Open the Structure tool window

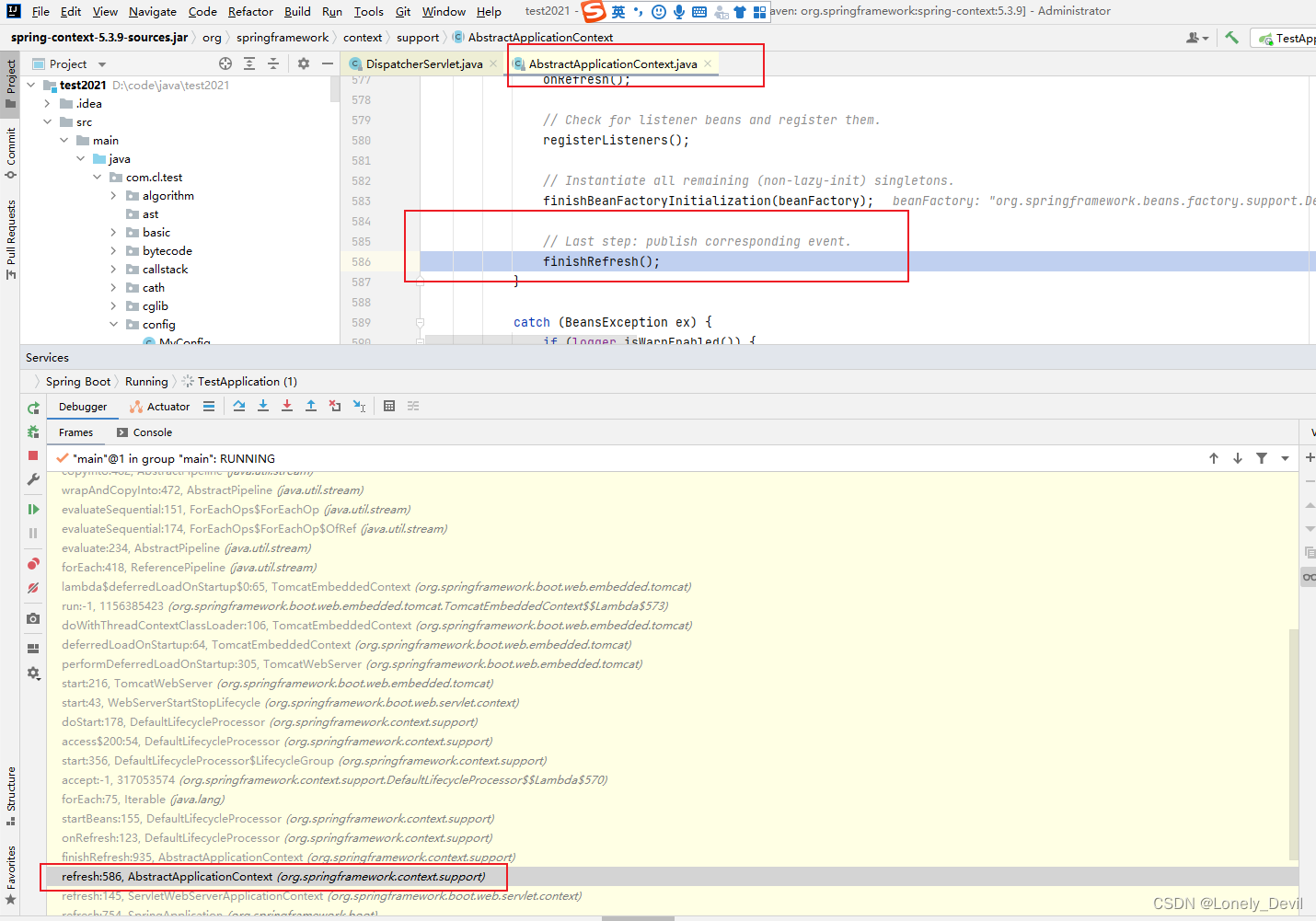click(x=11, y=795)
